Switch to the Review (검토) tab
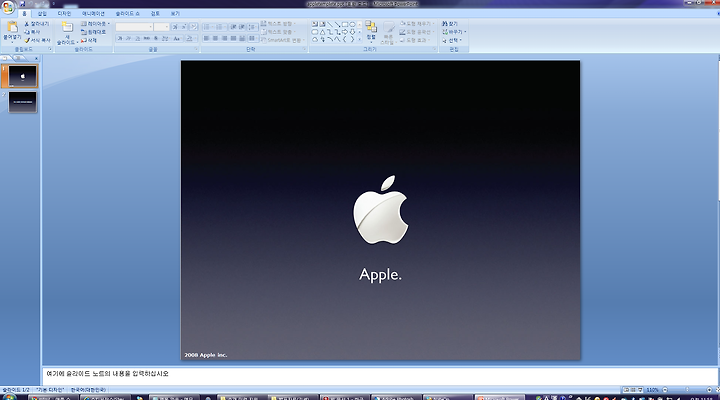720x400 pixels. click(x=155, y=14)
